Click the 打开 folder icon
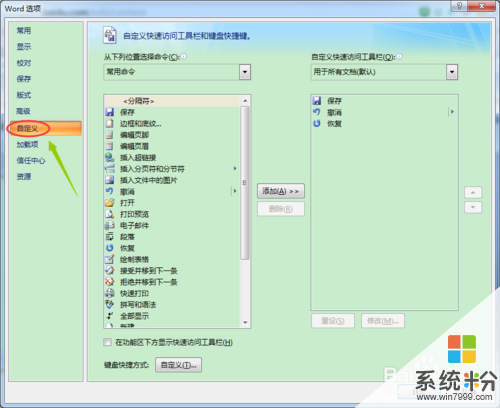This screenshot has width=500, height=408. coord(110,203)
